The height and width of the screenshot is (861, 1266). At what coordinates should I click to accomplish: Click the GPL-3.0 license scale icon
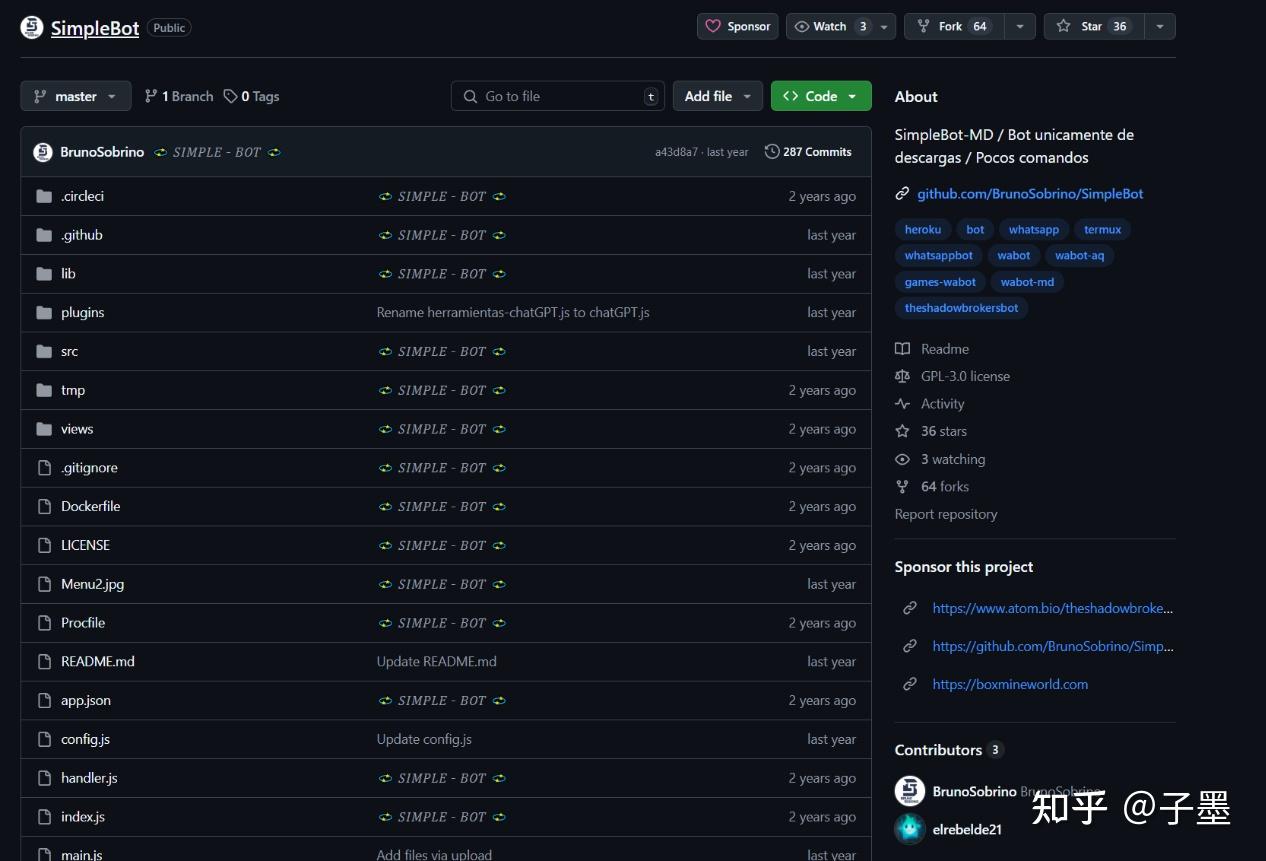point(902,376)
